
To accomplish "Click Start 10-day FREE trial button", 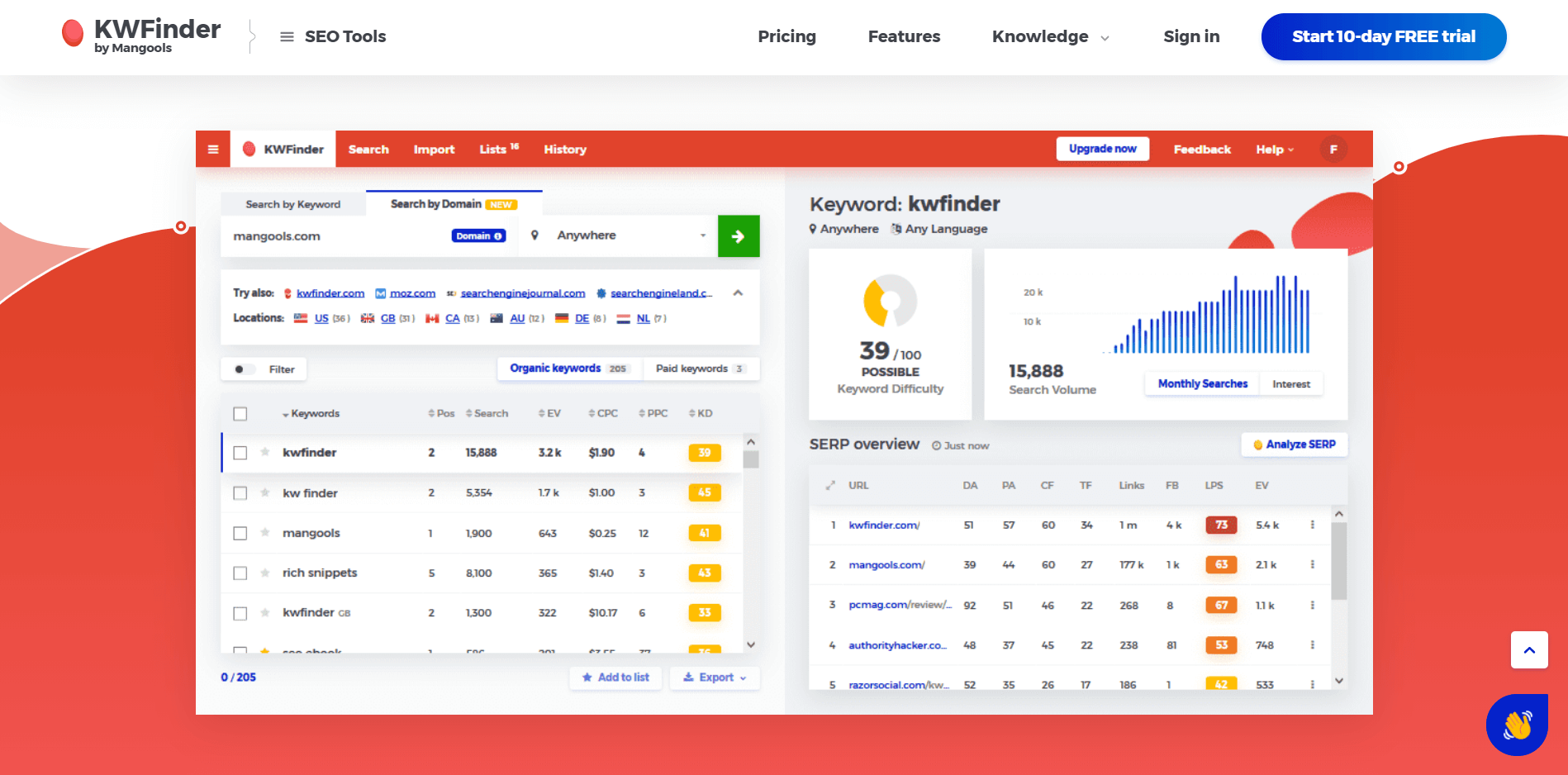I will click(x=1384, y=36).
